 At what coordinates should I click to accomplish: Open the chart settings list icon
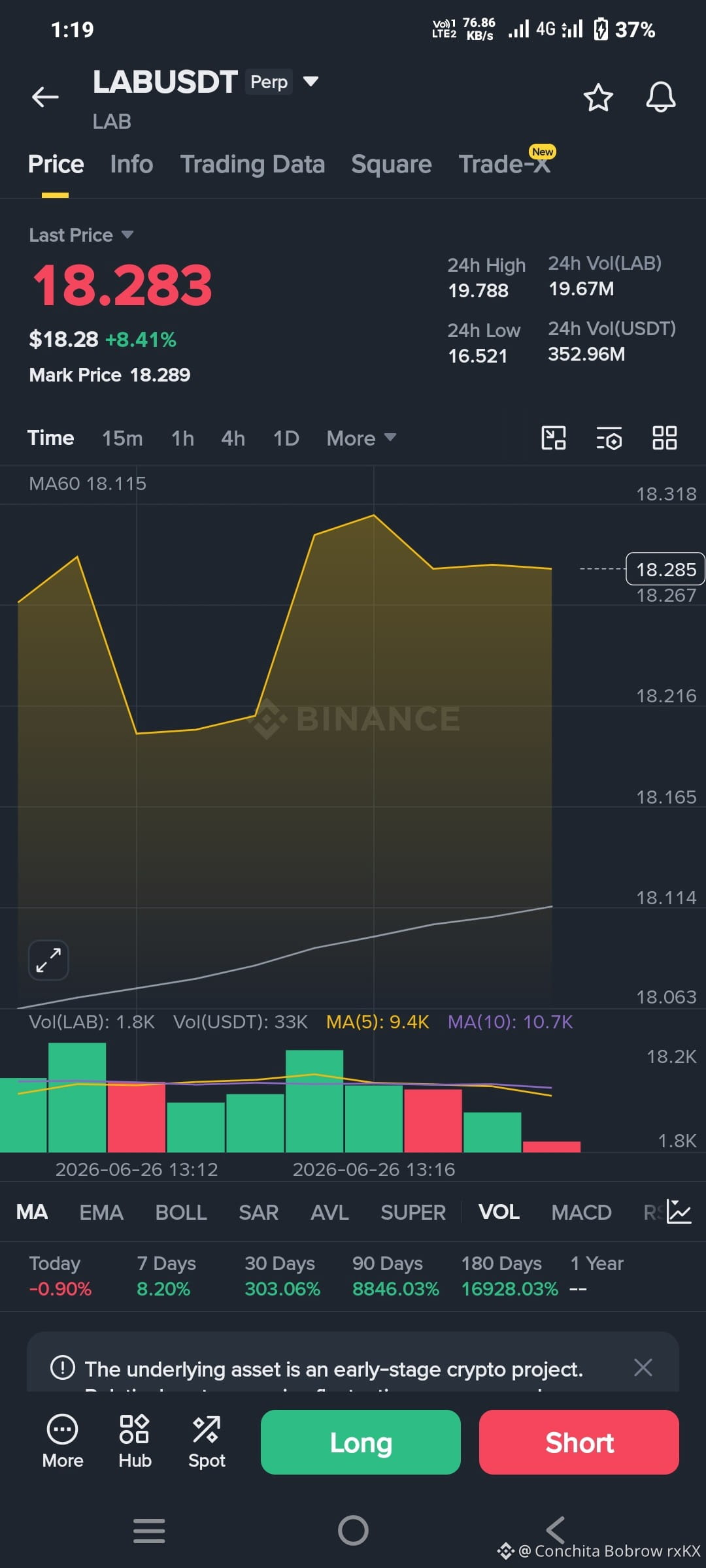coord(609,438)
